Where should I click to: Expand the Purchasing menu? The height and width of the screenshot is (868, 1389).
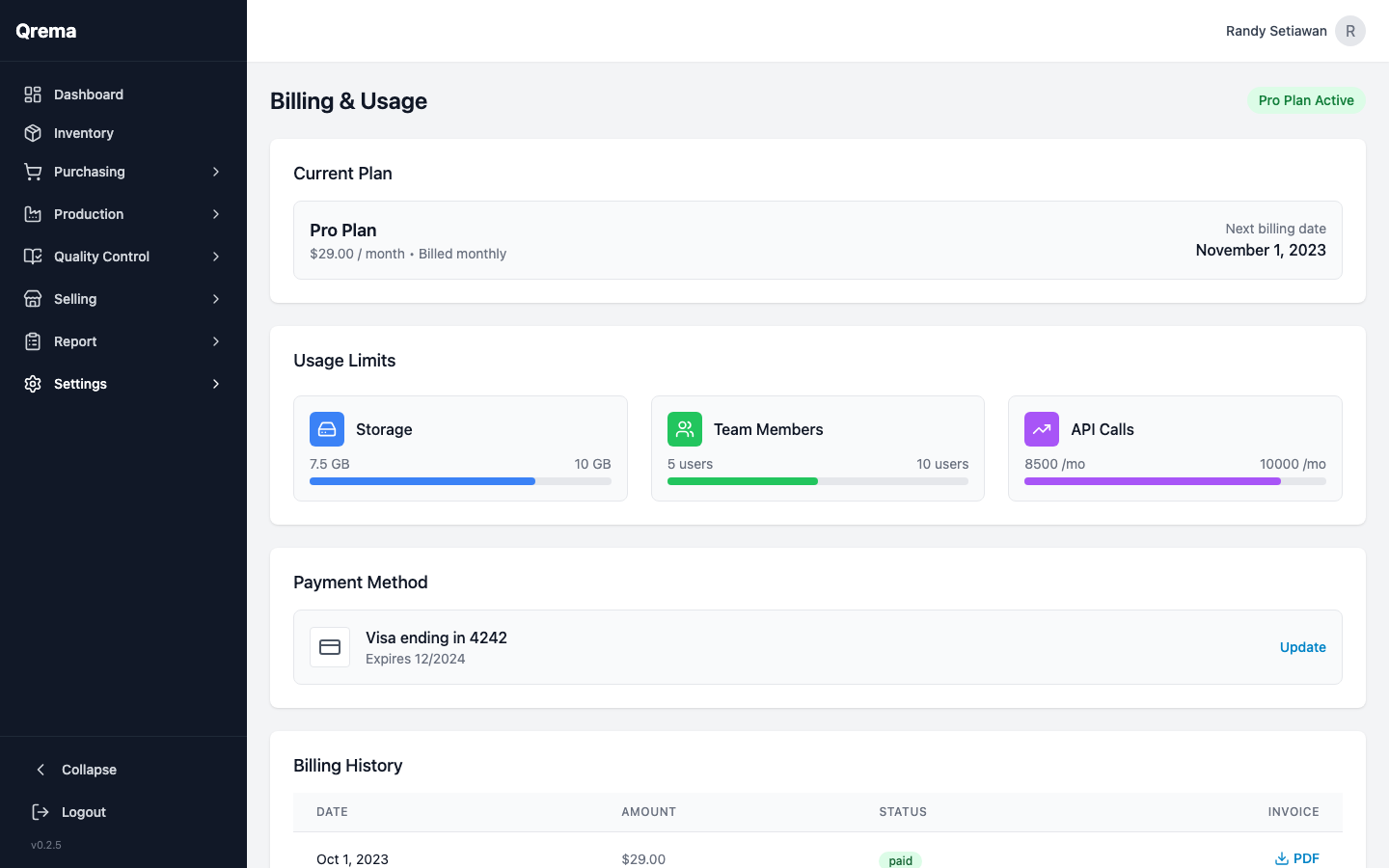pyautogui.click(x=215, y=172)
